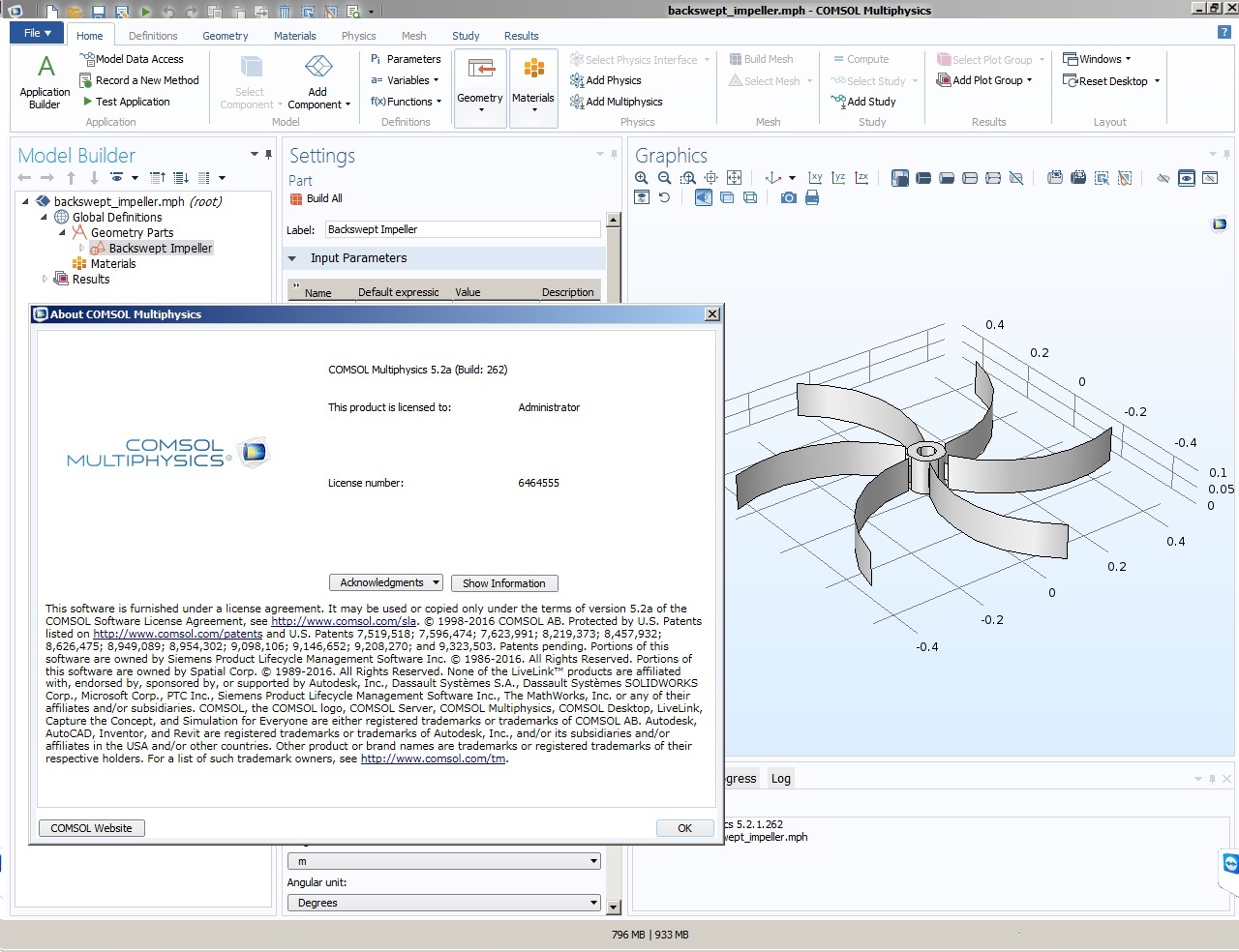Open the Reset Desktop dropdown
This screenshot has height=952, width=1239.
(x=1111, y=80)
